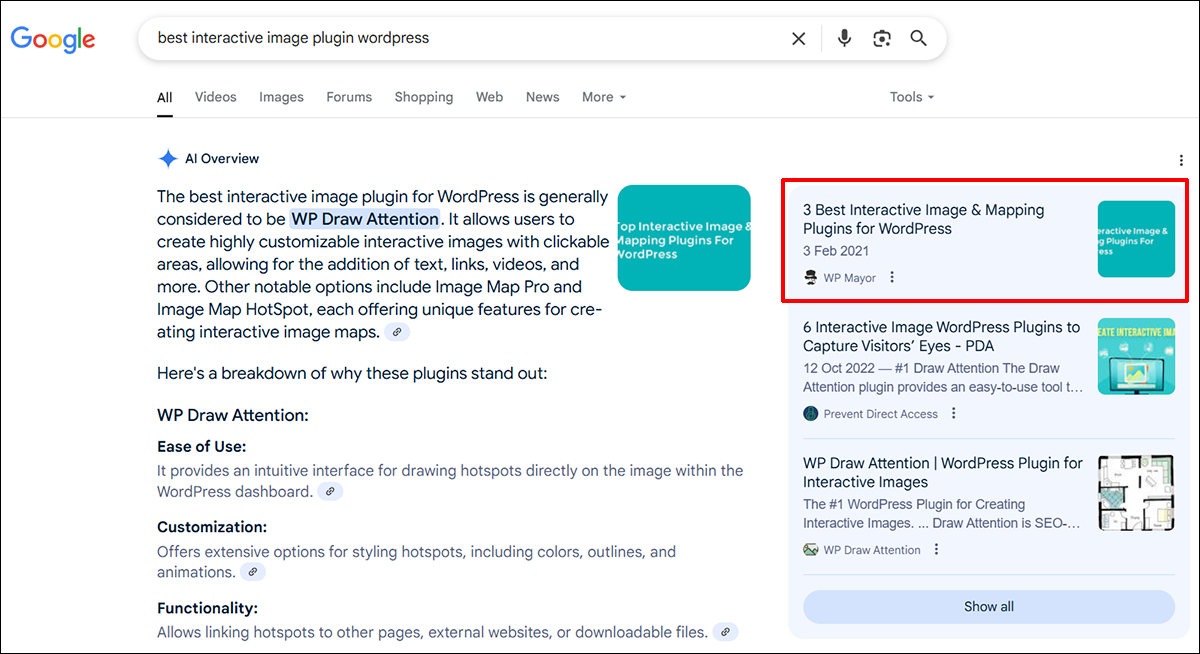Switch to the Web tab
The height and width of the screenshot is (654, 1200).
489,97
